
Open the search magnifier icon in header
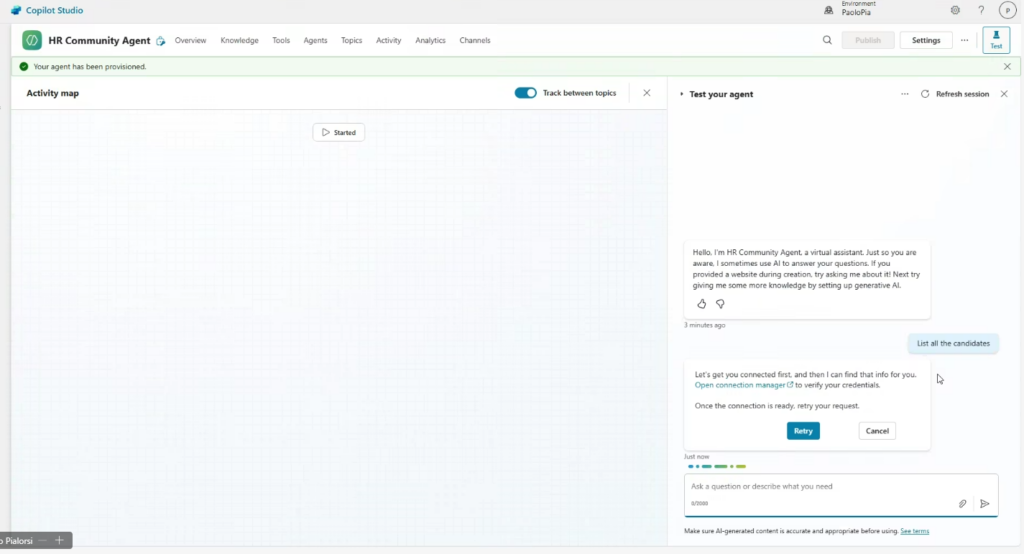click(827, 41)
